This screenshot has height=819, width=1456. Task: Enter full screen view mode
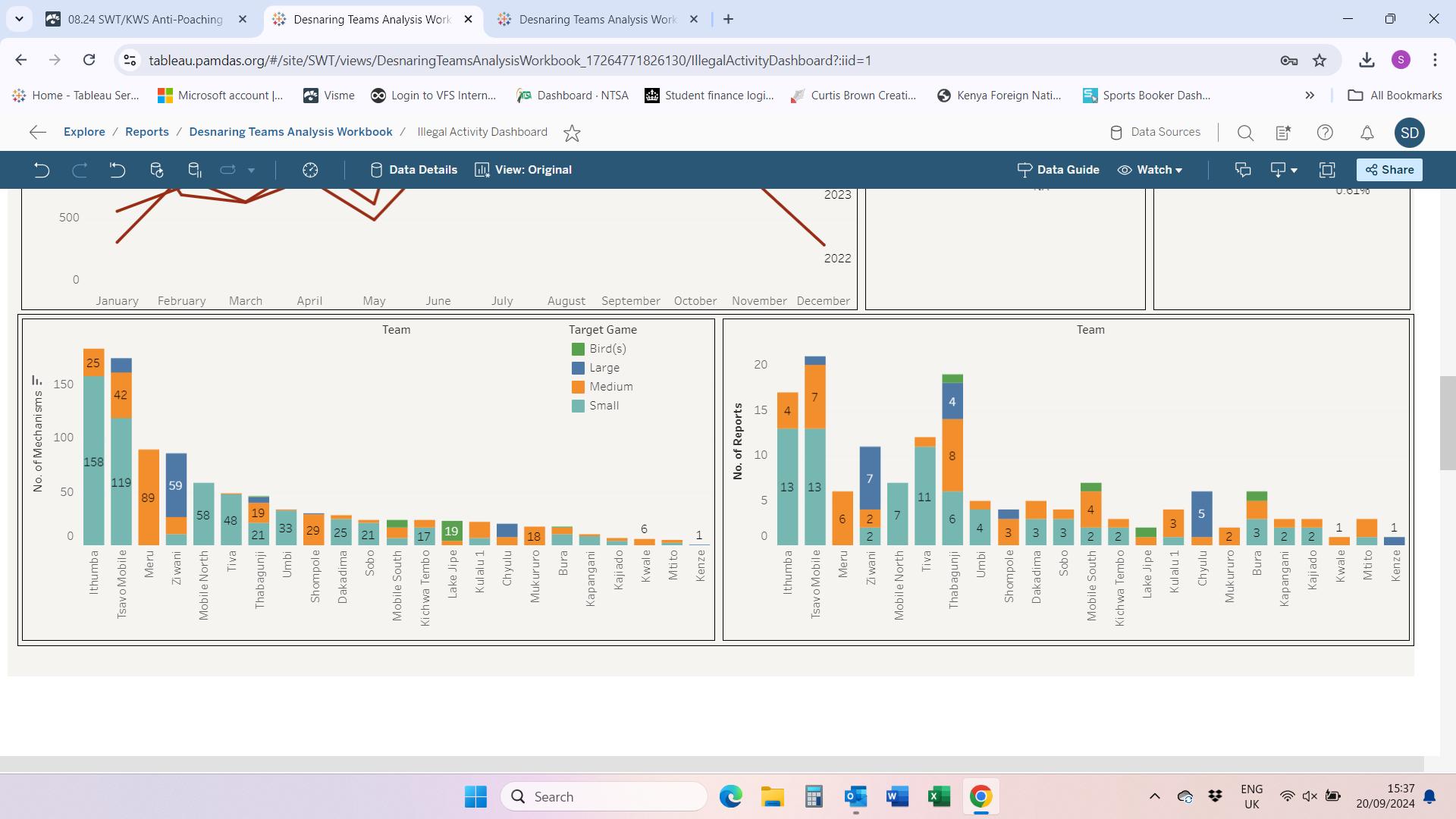pyautogui.click(x=1327, y=170)
